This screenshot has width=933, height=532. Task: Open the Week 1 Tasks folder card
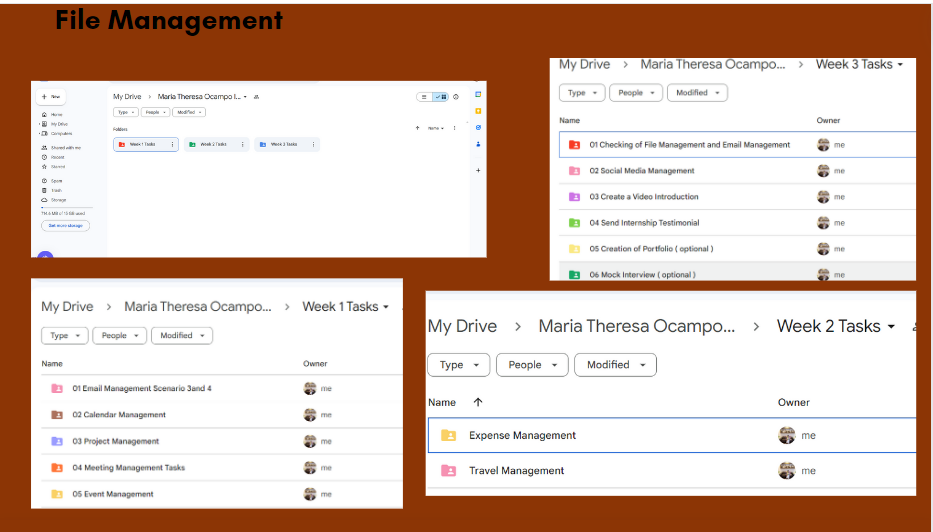[146, 145]
